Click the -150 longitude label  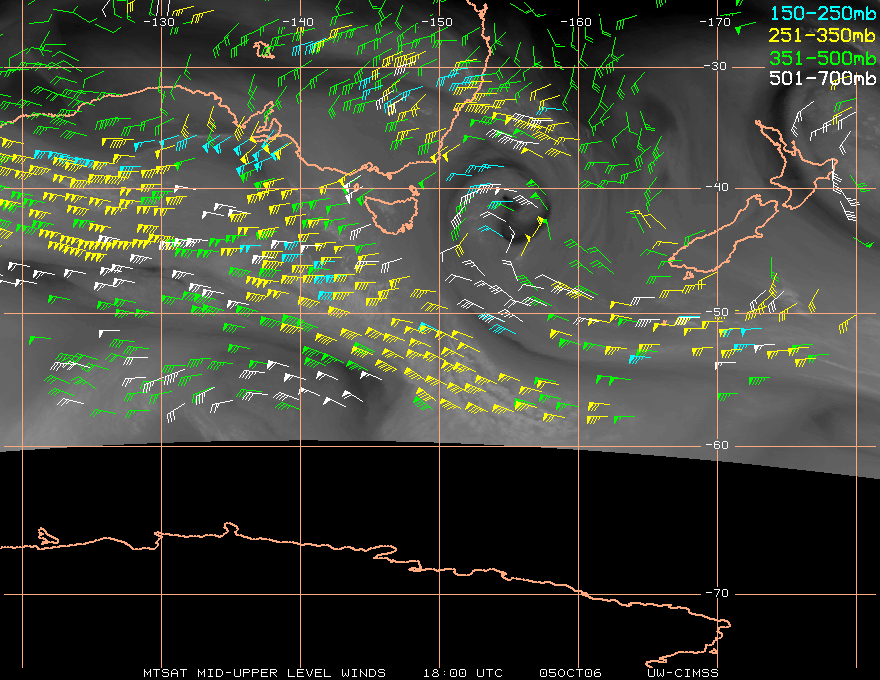click(x=437, y=22)
